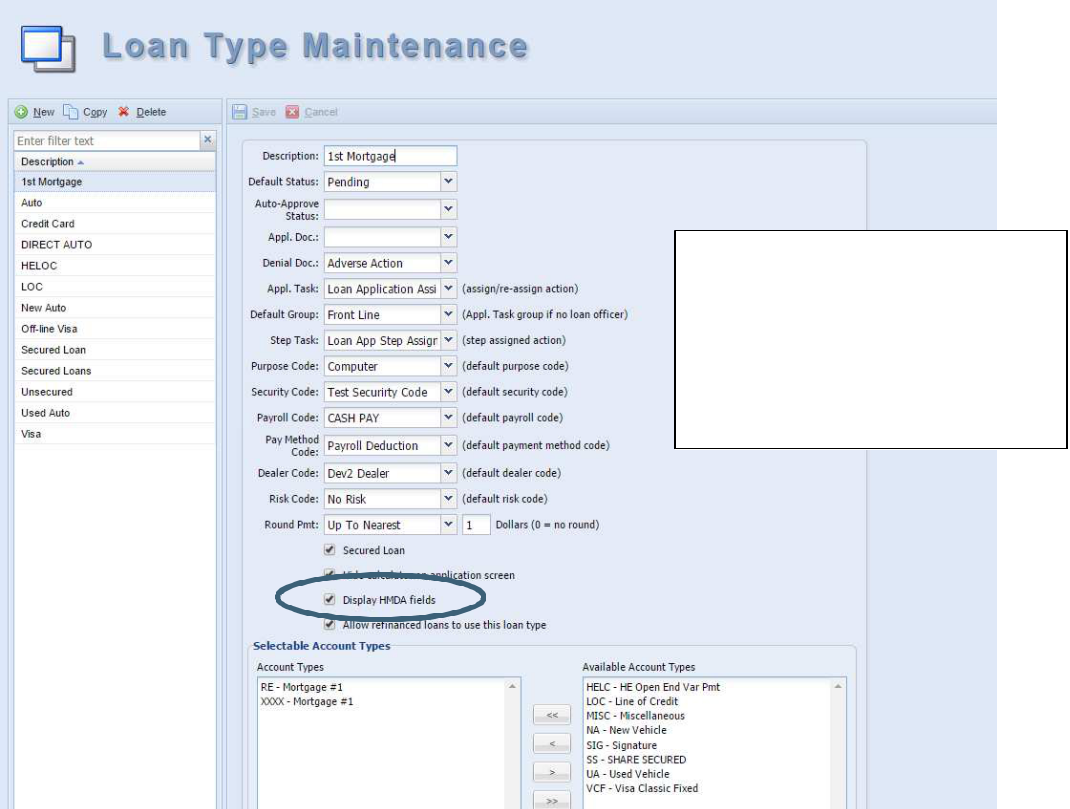
Task: Open the Denial Doc. dropdown
Action: 448,263
